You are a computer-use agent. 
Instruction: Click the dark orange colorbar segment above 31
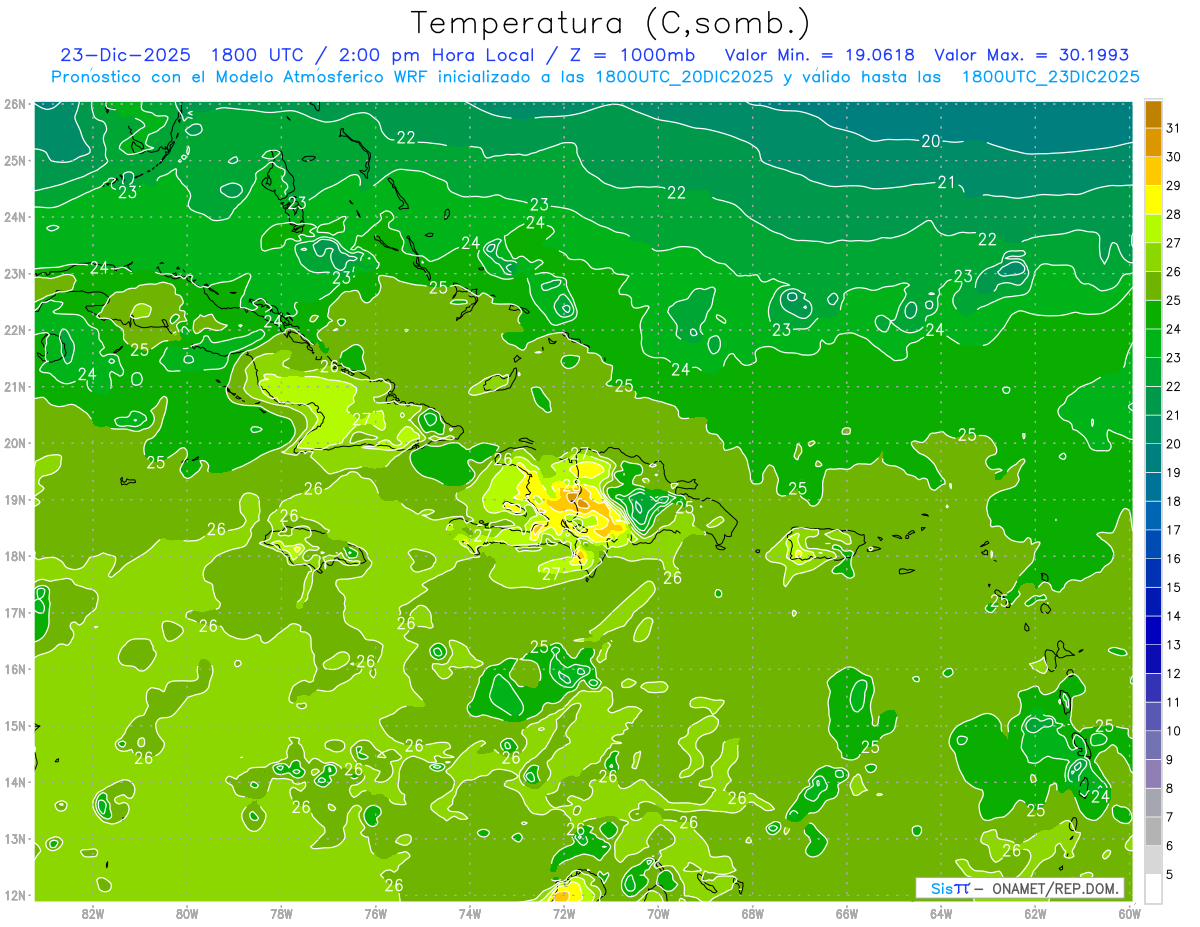click(x=1153, y=113)
